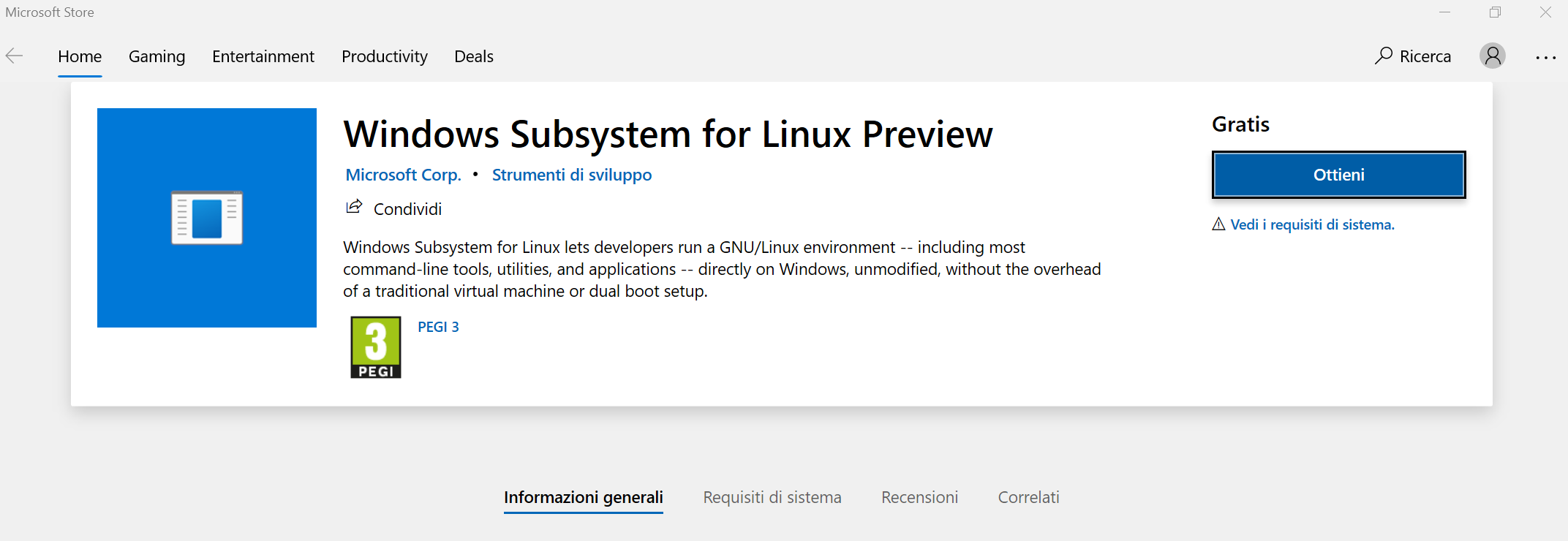
Task: Select the Requisiti di sistema tab
Action: [772, 496]
